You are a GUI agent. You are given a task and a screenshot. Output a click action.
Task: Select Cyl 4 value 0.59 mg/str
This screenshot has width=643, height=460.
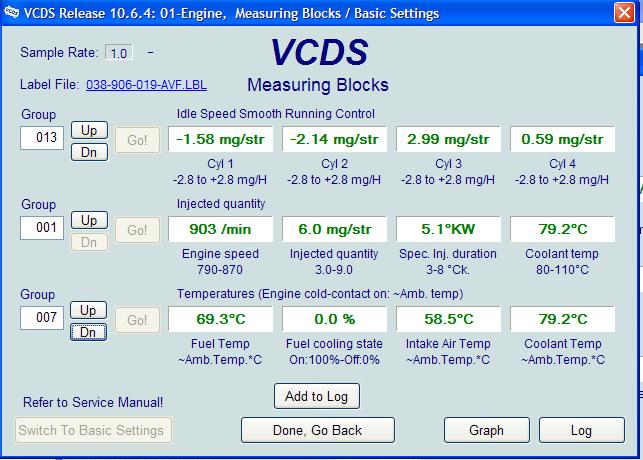(x=563, y=139)
